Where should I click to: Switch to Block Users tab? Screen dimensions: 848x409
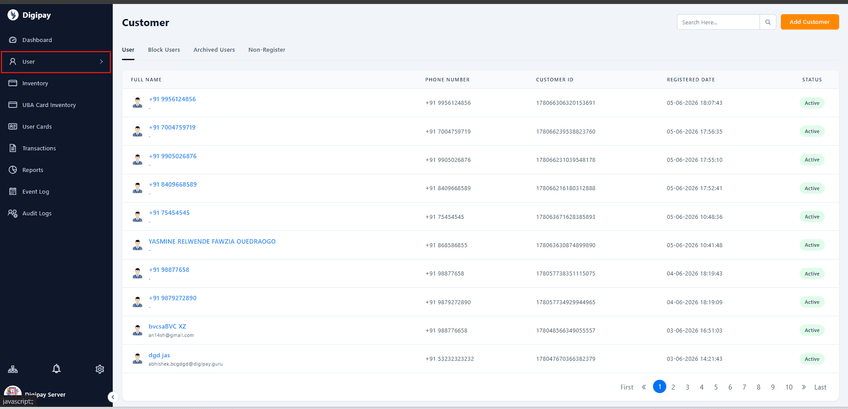click(164, 50)
